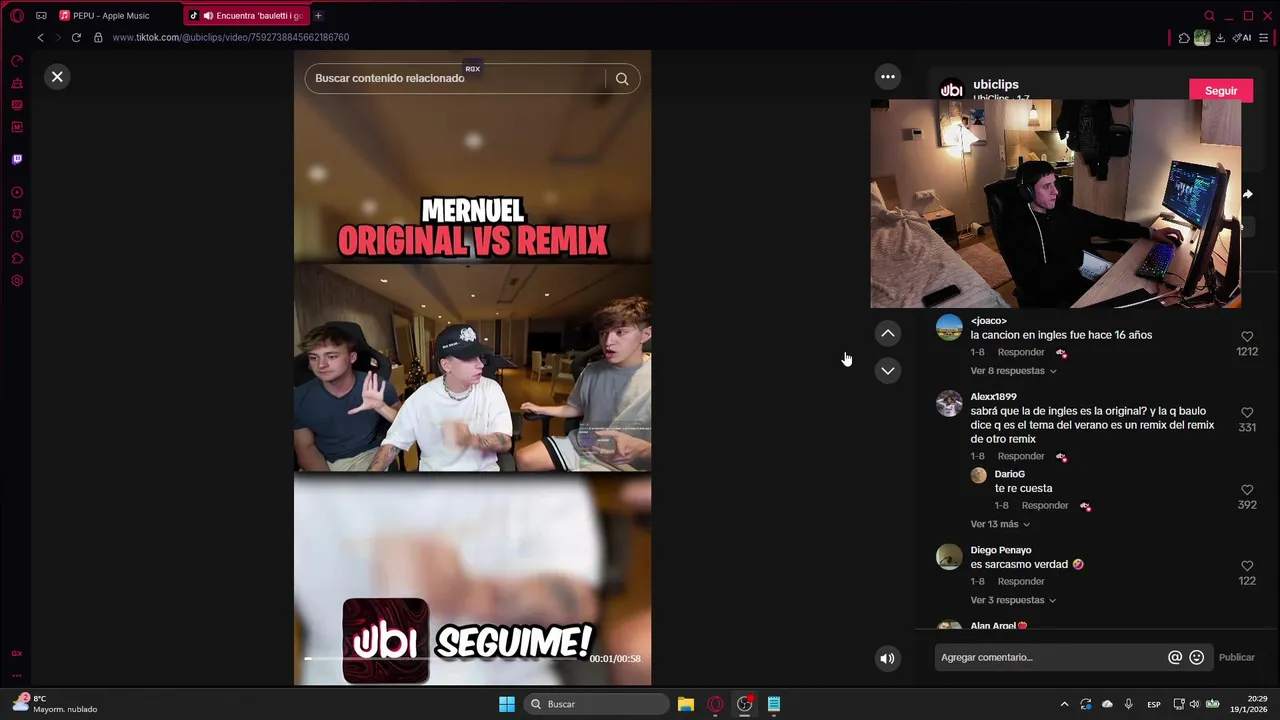Open Diego Penayo's profile avatar
The width and height of the screenshot is (1280, 720).
pyautogui.click(x=949, y=557)
